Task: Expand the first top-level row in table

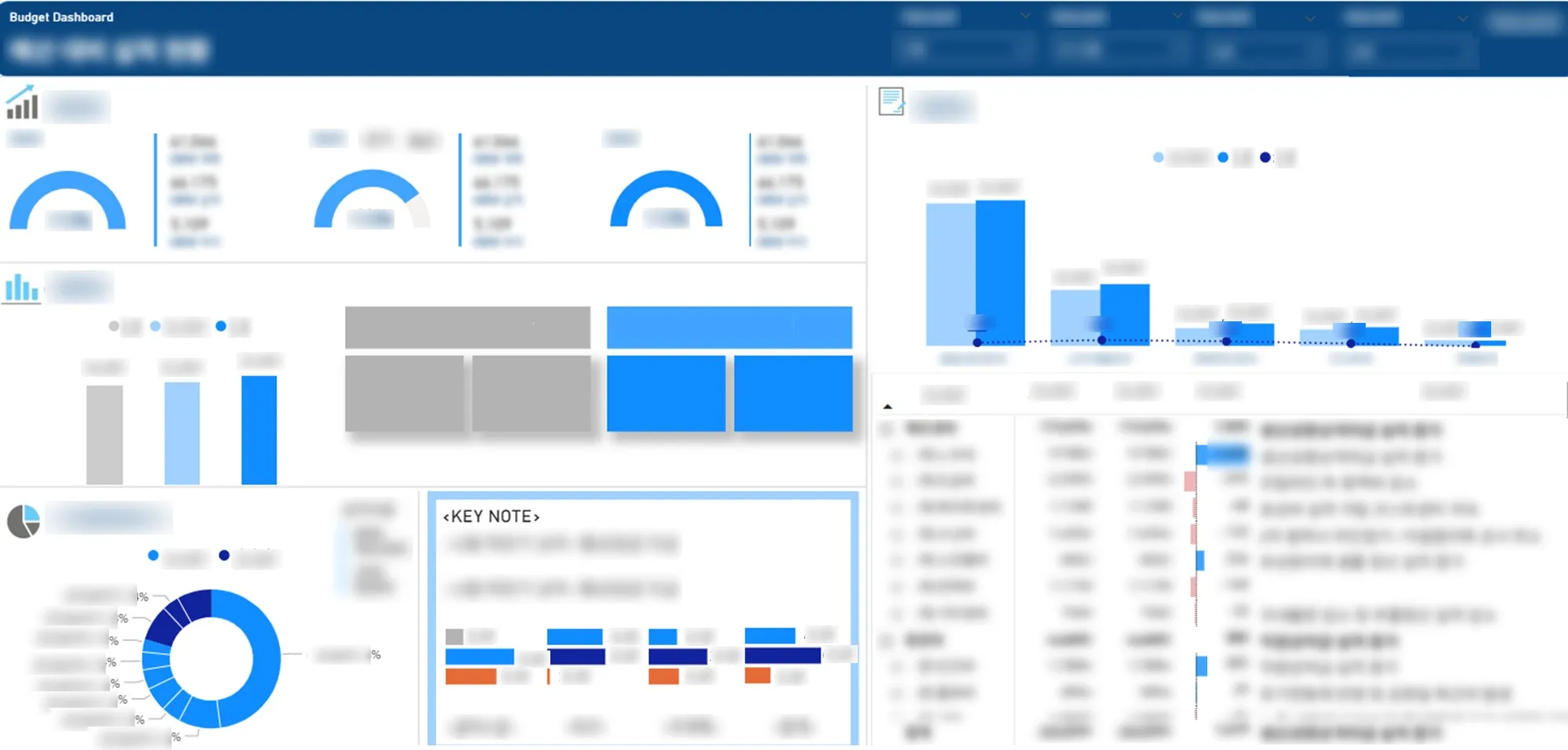Action: point(887,429)
